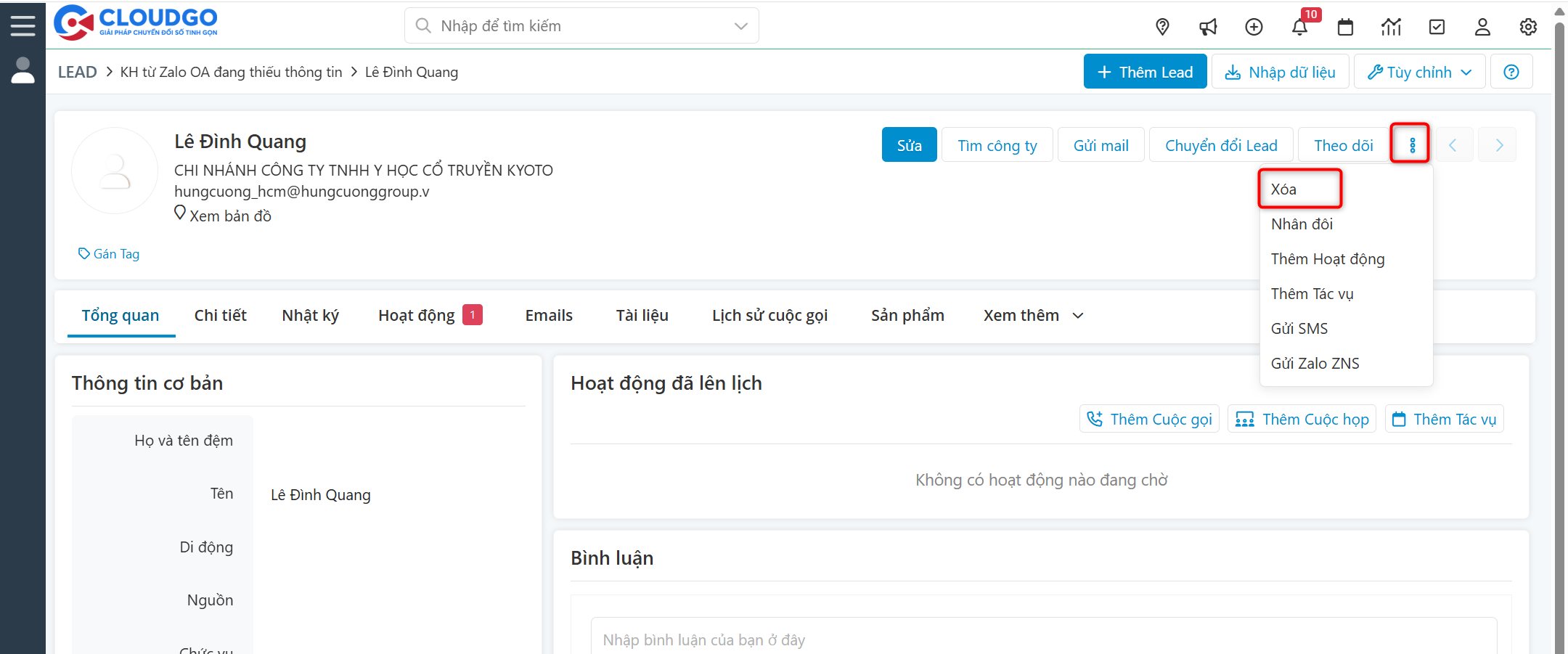Image resolution: width=1568 pixels, height=654 pixels.
Task: Switch to the Chi tiết tab
Action: [220, 315]
